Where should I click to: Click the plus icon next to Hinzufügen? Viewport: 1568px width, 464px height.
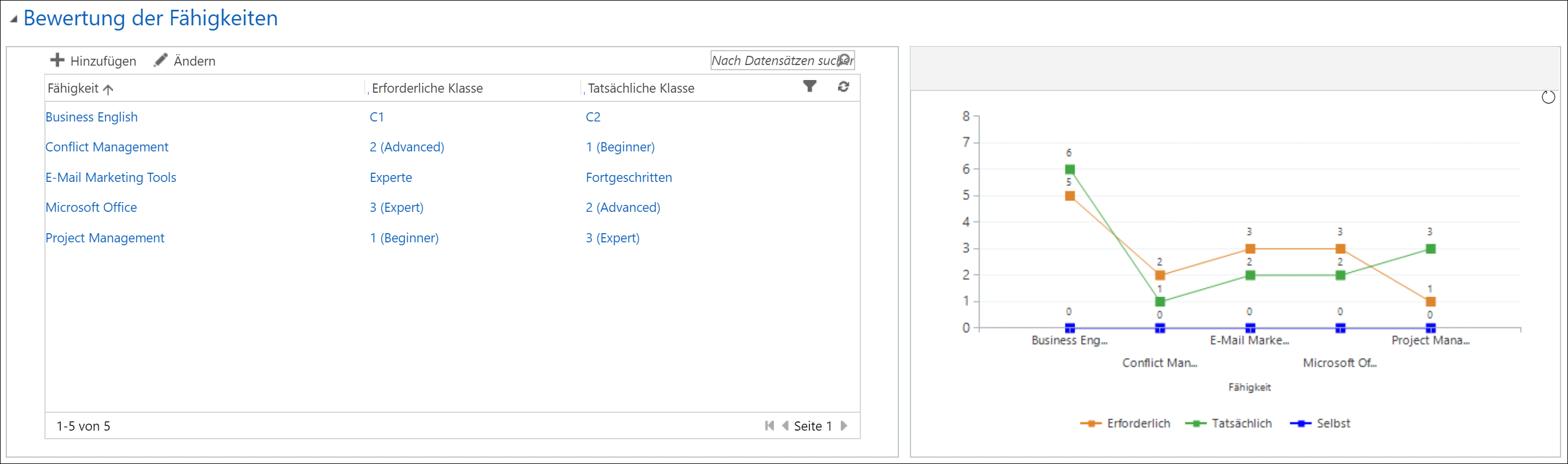pos(57,60)
